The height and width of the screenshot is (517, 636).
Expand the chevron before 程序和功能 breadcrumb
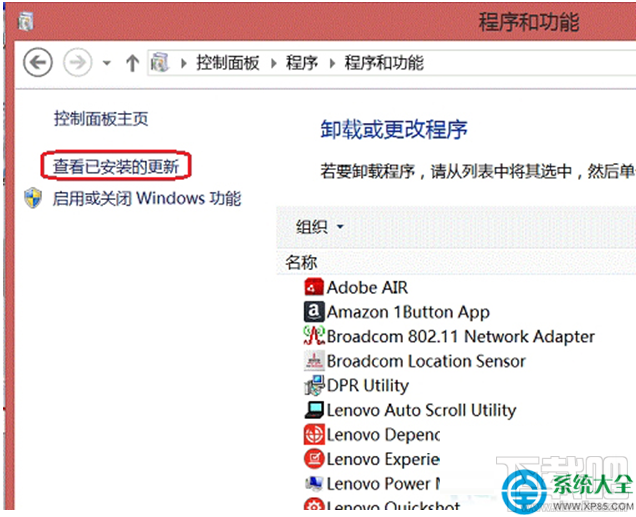click(x=333, y=63)
